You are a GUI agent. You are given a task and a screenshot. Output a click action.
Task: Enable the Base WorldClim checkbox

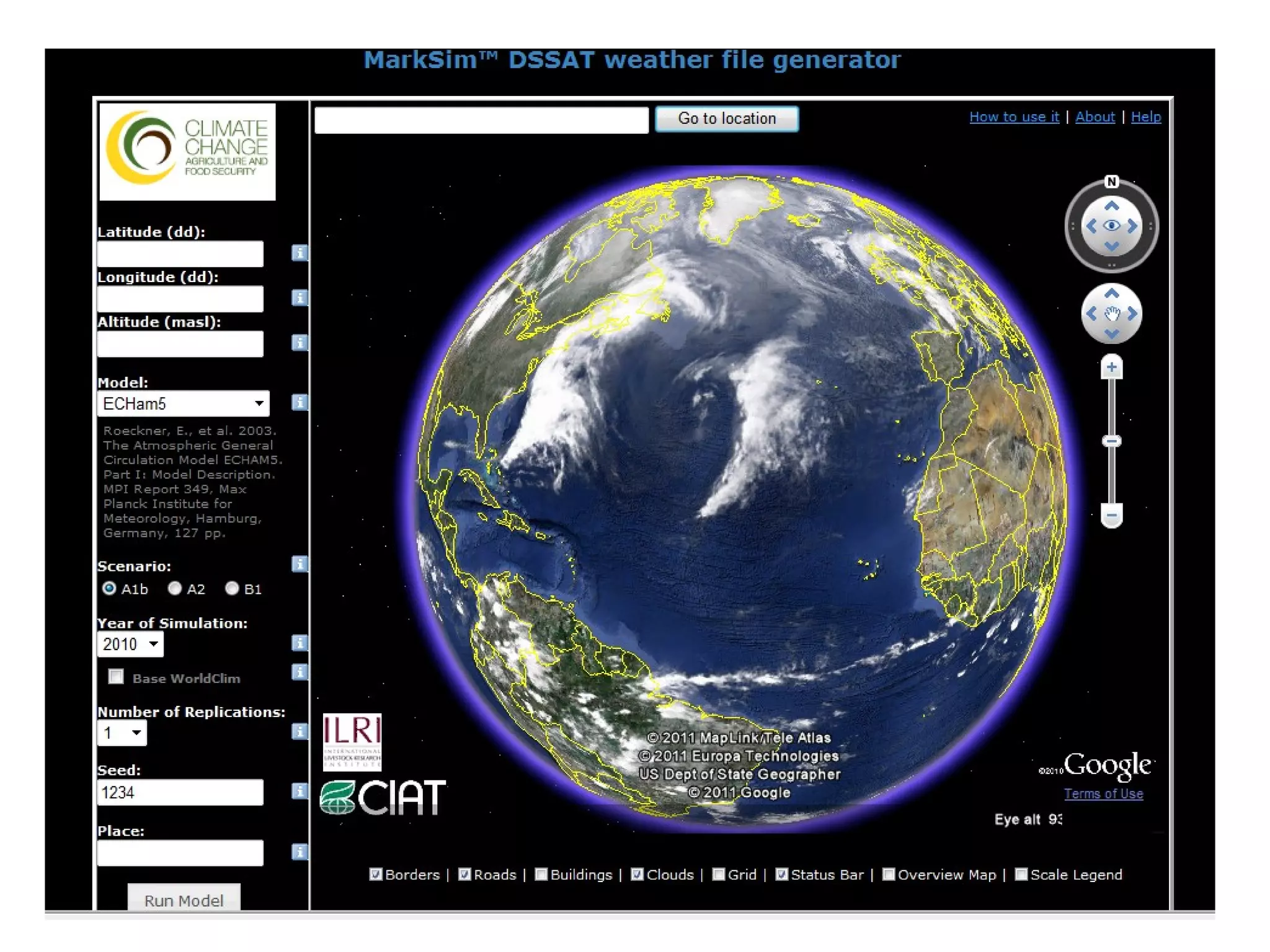coord(116,676)
